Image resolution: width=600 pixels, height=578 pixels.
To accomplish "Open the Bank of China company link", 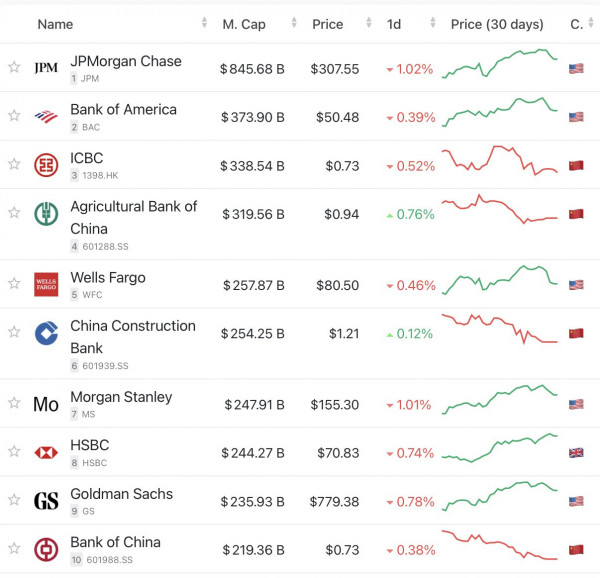I will [x=115, y=542].
